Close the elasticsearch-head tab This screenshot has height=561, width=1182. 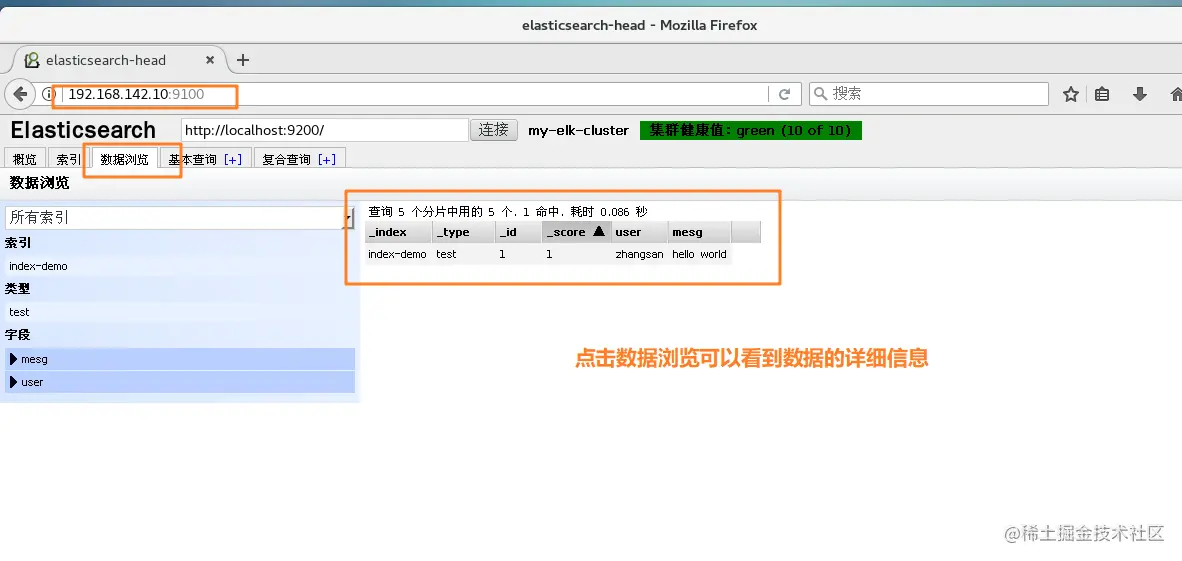tap(210, 60)
